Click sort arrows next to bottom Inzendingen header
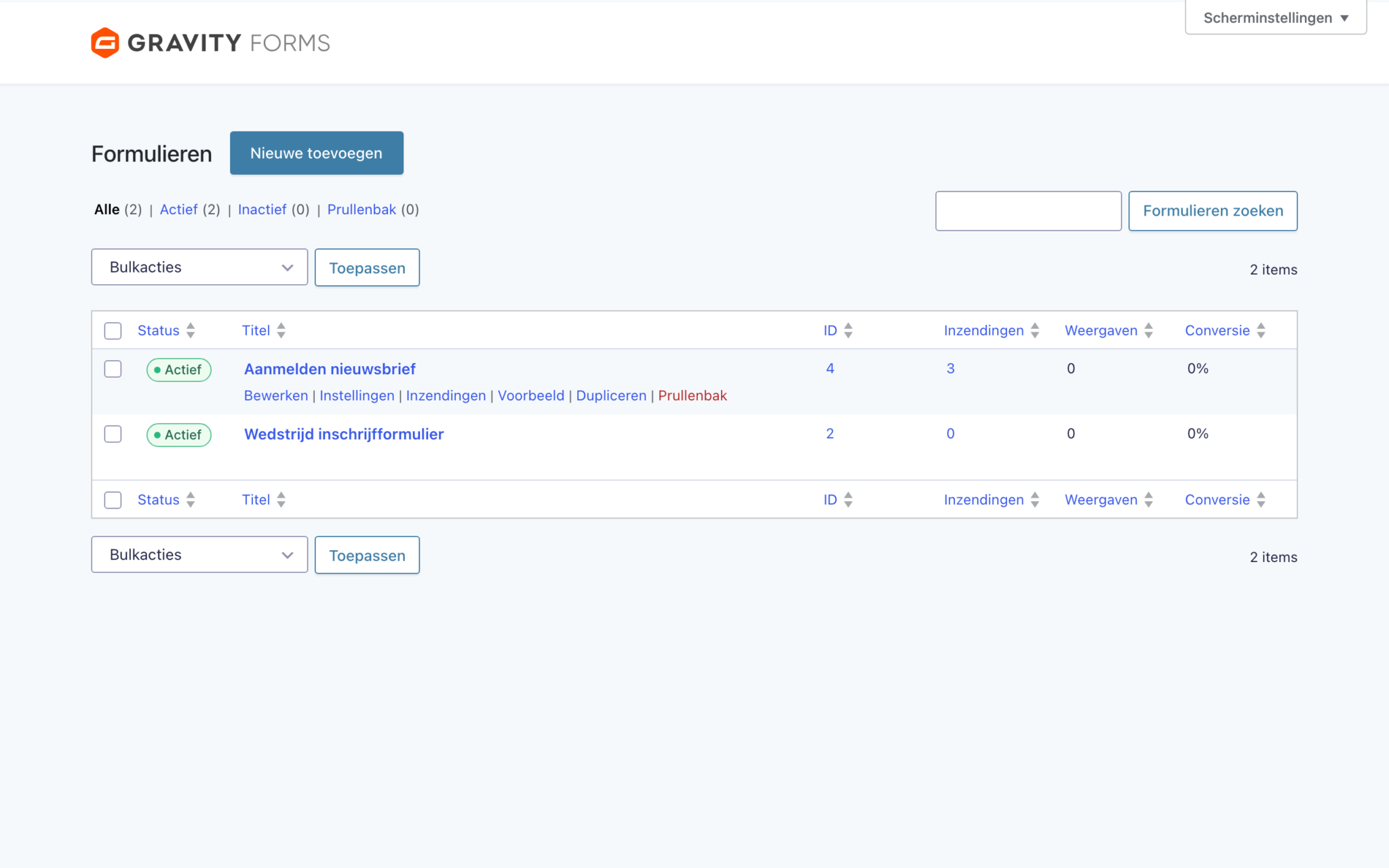 click(x=1035, y=500)
